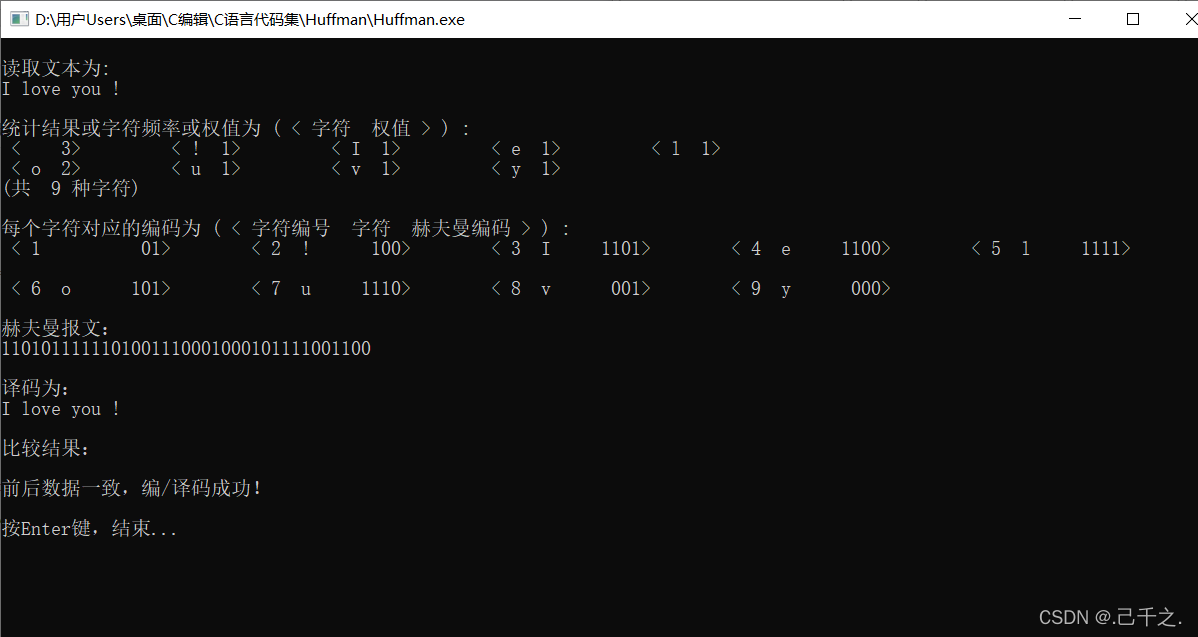Click the console icon in the title bar
Screen dimensions: 1198x637
tap(19, 19)
